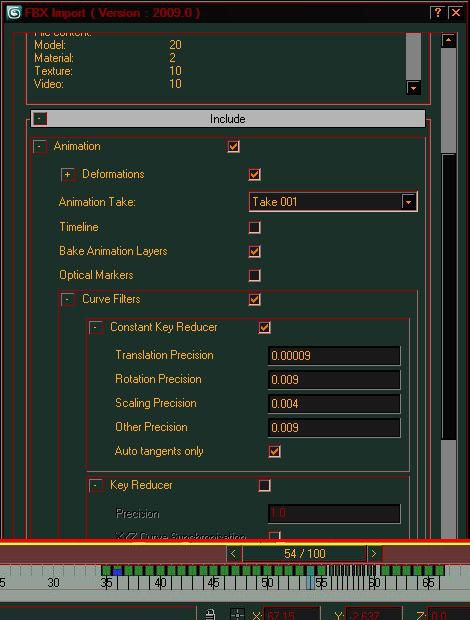Toggle the selection lock padlock icon
The height and width of the screenshot is (620, 470).
[210, 614]
